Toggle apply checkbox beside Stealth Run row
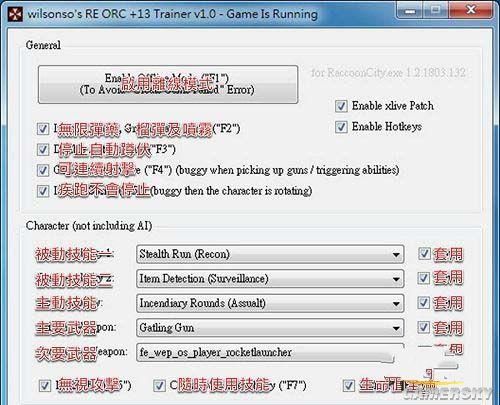The width and height of the screenshot is (500, 405). point(424,254)
